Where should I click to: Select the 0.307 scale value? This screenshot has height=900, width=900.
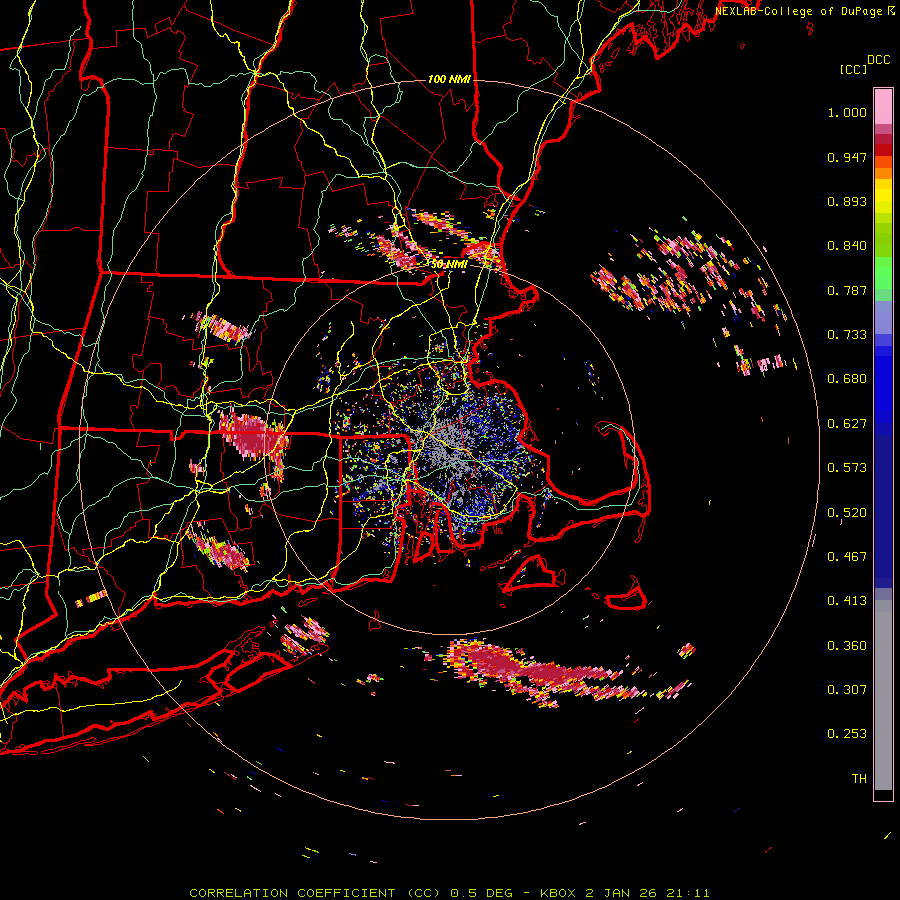847,690
